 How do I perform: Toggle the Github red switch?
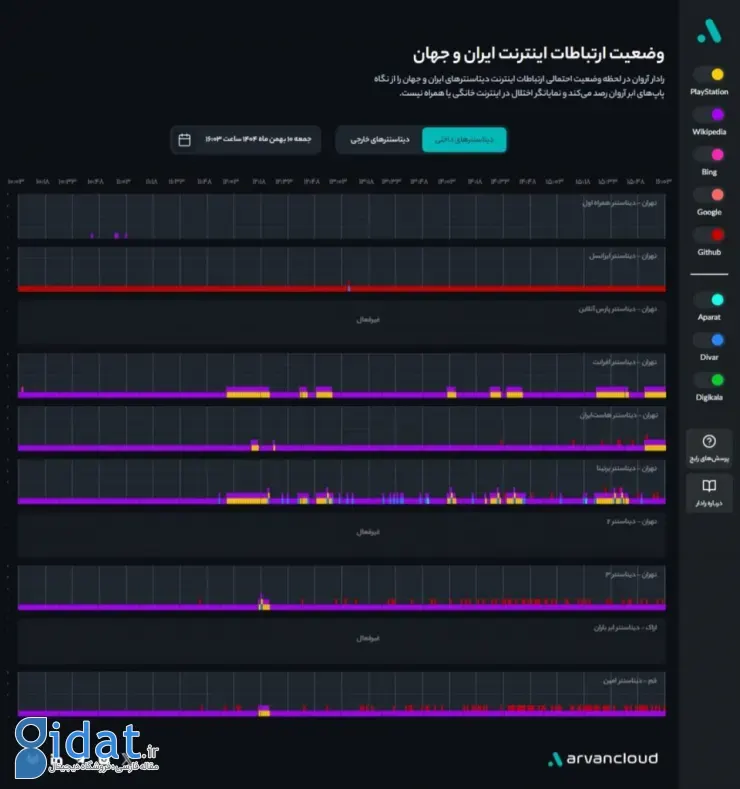coord(709,234)
